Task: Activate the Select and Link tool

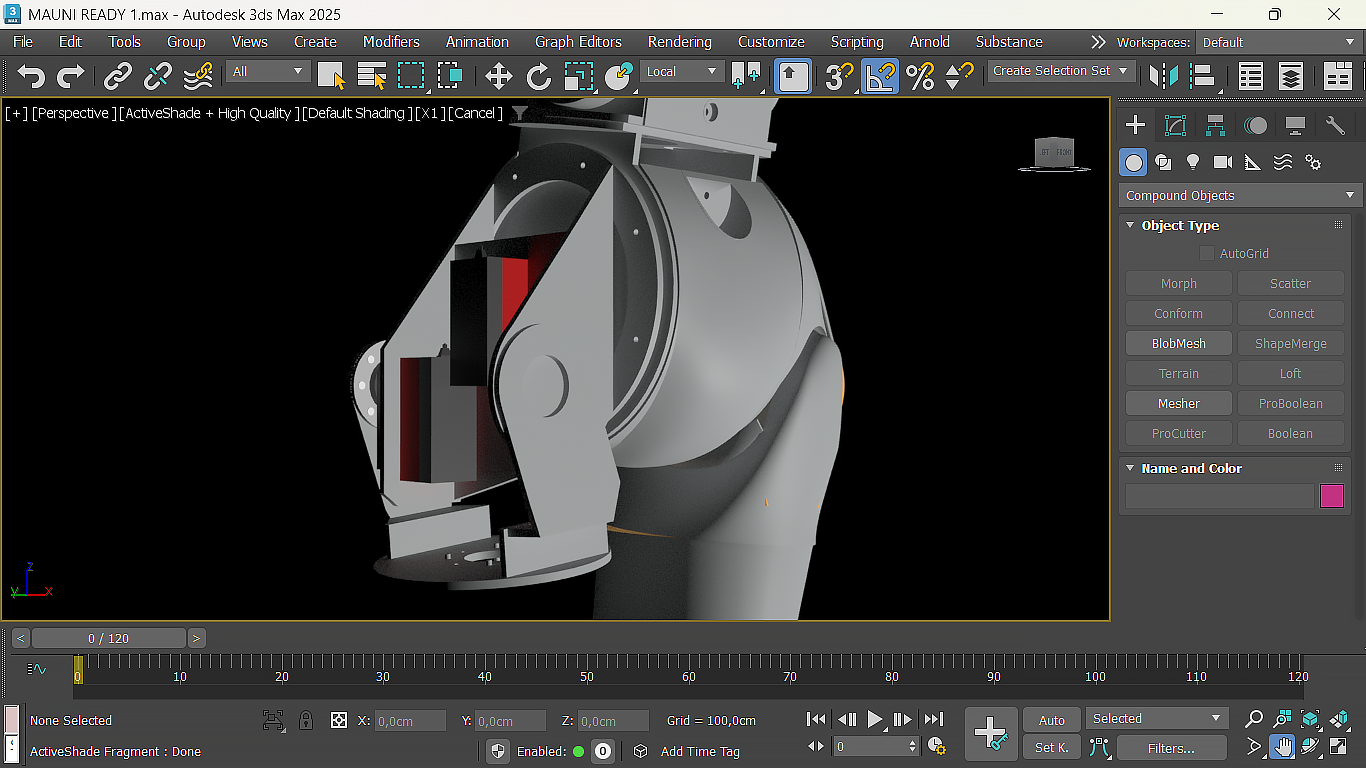Action: coord(118,76)
